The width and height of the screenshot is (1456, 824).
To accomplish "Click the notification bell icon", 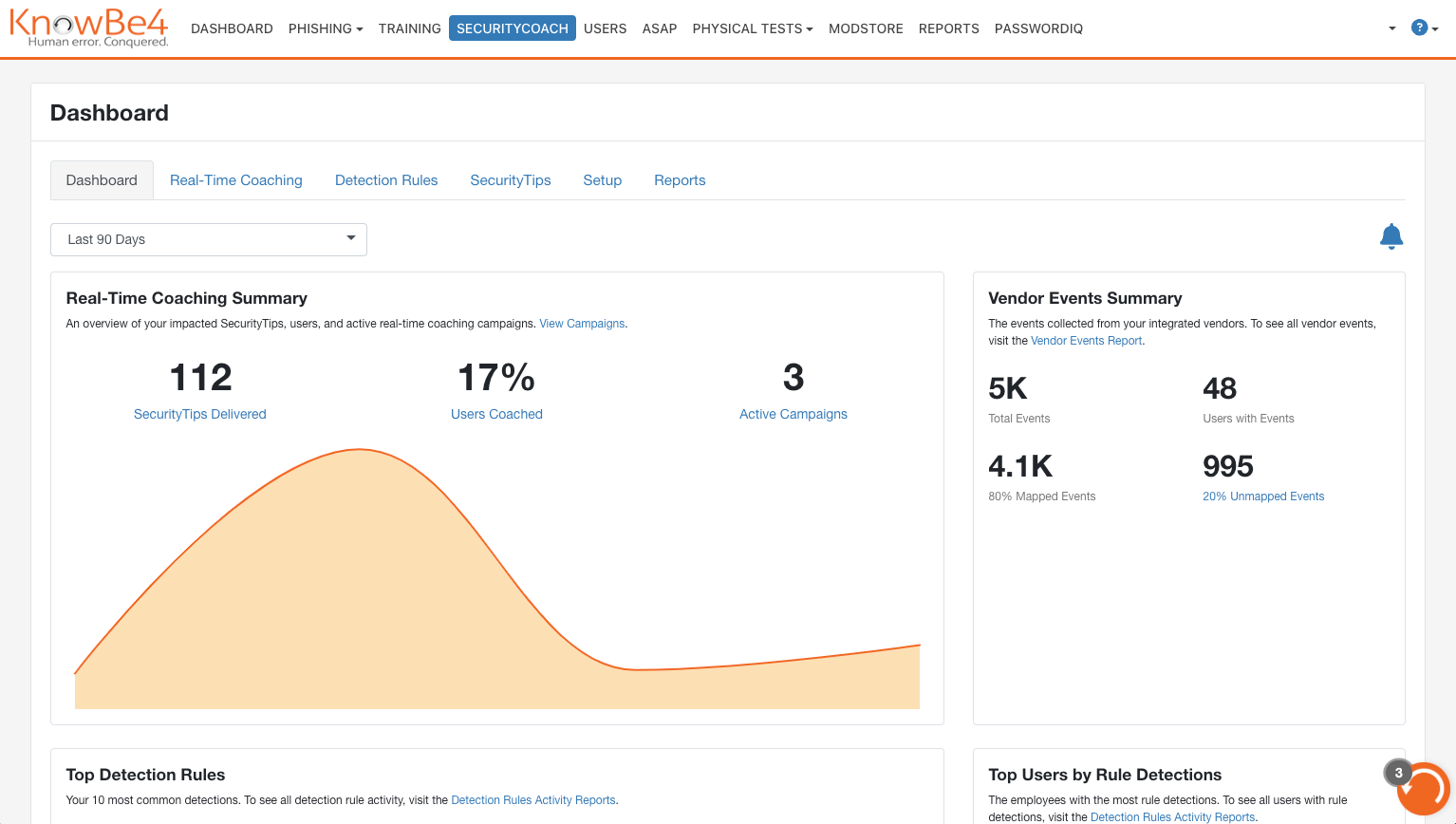I will pyautogui.click(x=1391, y=236).
